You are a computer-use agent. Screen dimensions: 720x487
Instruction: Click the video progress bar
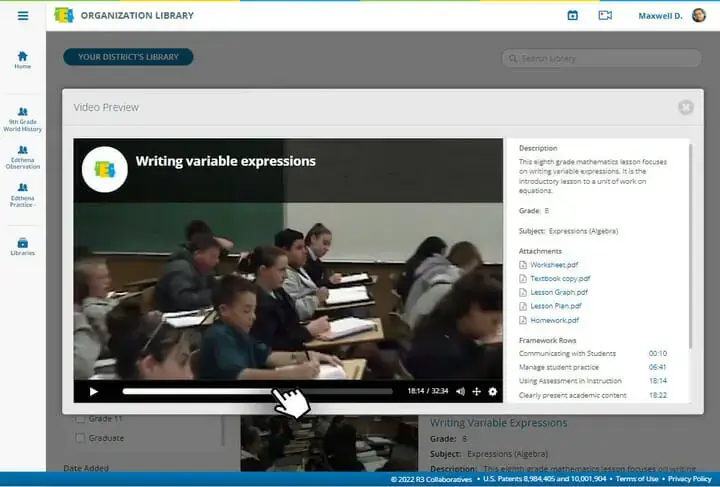click(258, 392)
